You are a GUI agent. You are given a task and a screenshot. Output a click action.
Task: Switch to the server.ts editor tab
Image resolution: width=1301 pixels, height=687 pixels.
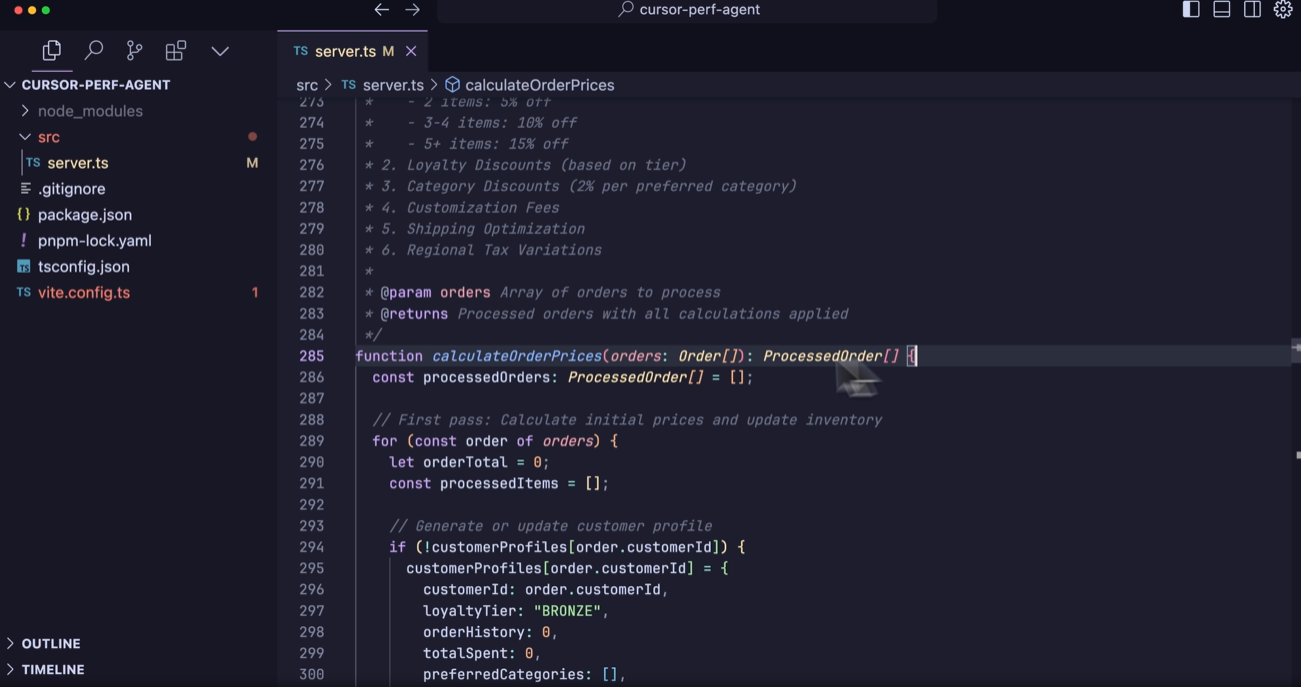tap(345, 50)
